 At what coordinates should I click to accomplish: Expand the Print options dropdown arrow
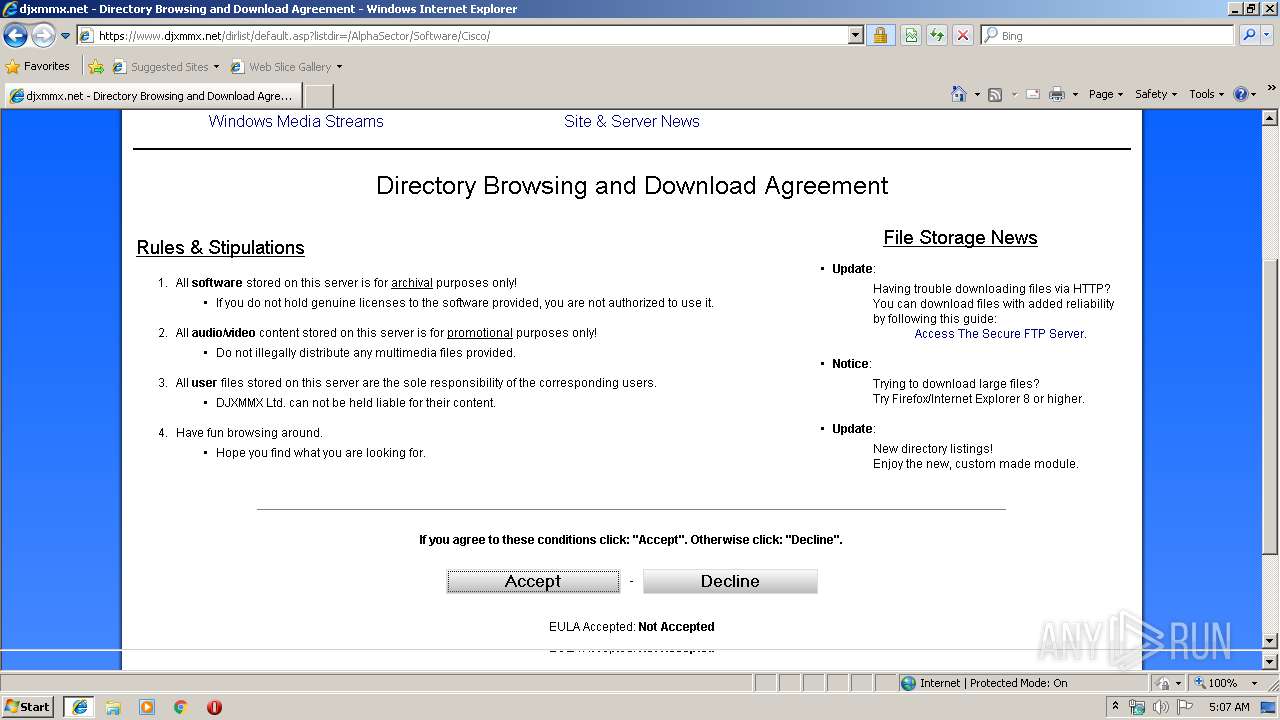click(x=1075, y=94)
